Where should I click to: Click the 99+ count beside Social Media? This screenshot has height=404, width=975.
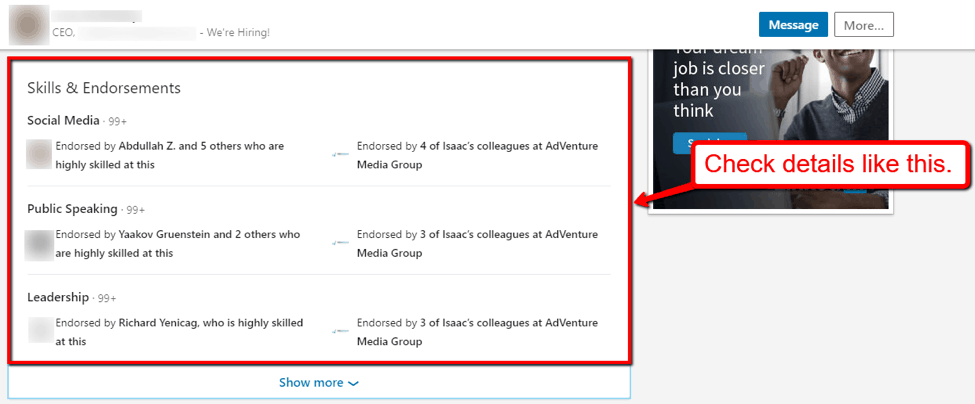point(118,122)
